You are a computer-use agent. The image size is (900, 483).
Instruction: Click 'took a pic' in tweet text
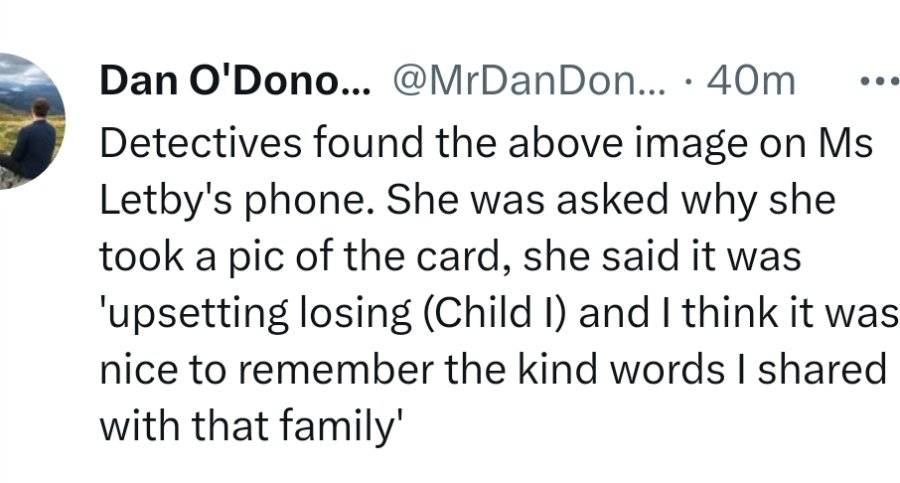pos(192,257)
